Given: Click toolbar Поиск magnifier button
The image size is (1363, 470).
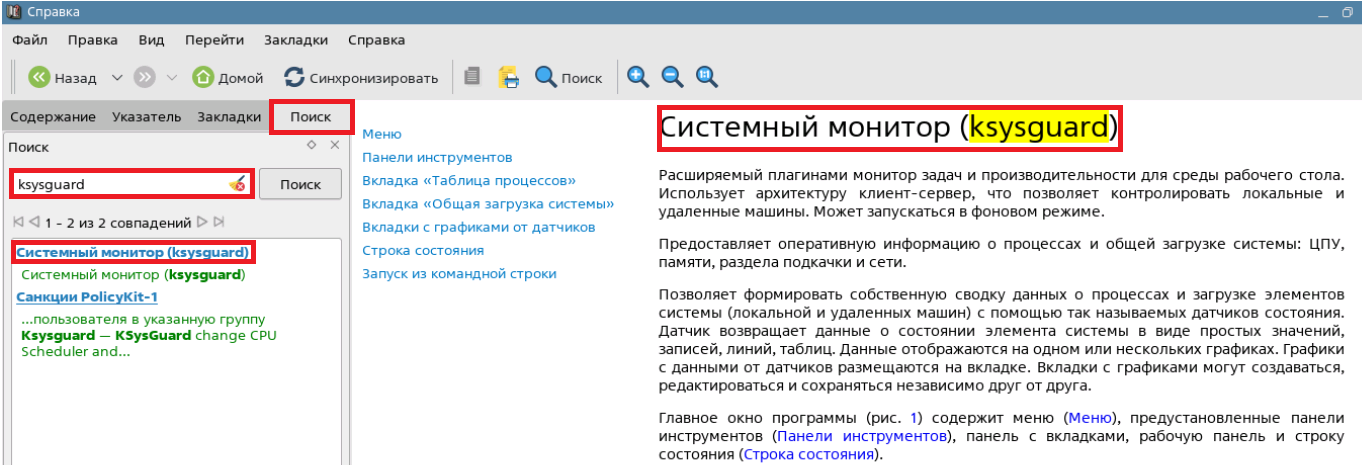Looking at the screenshot, I should pos(569,77).
